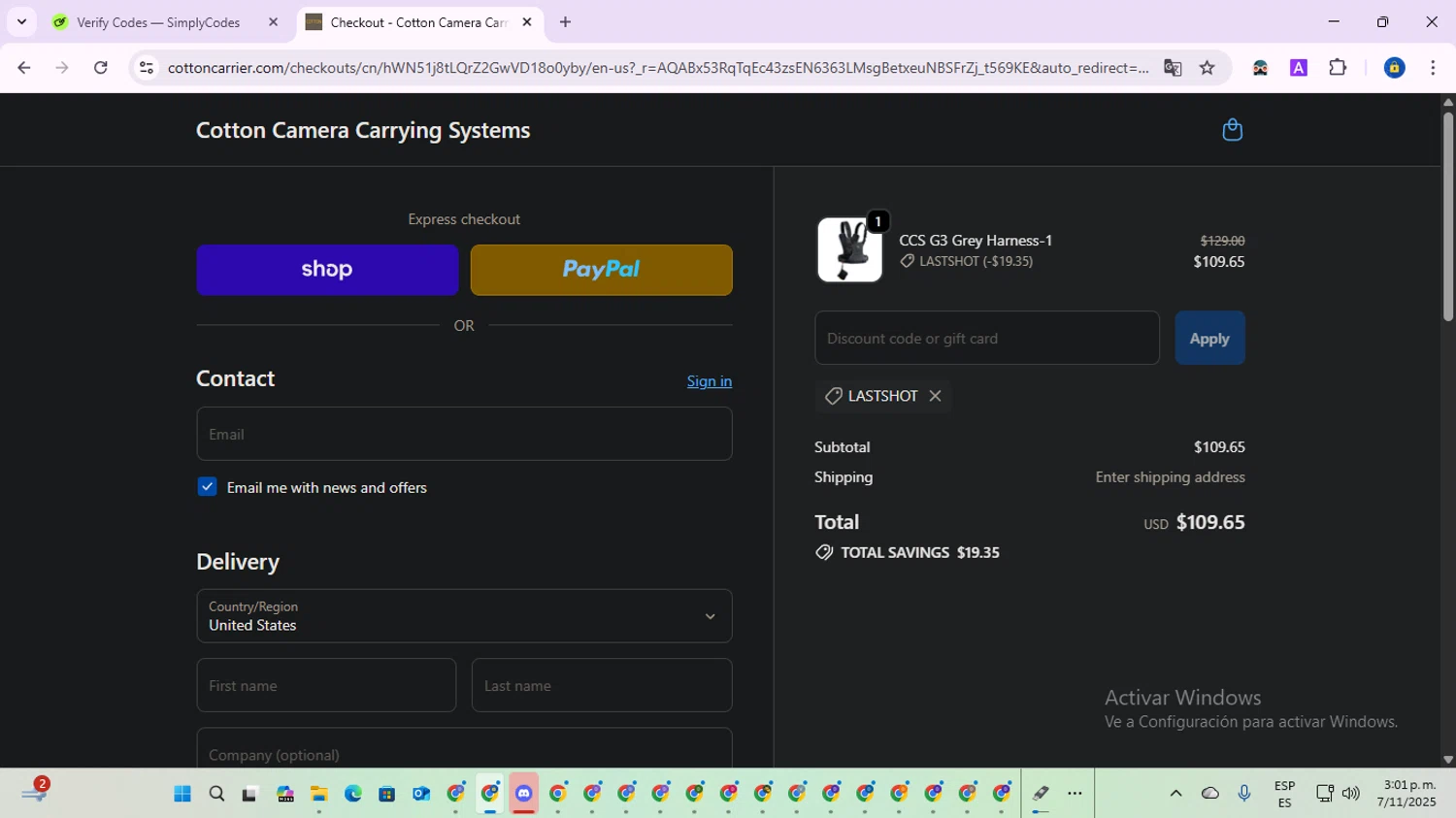The width and height of the screenshot is (1456, 818).
Task: Close the Checkout tab
Action: (527, 22)
